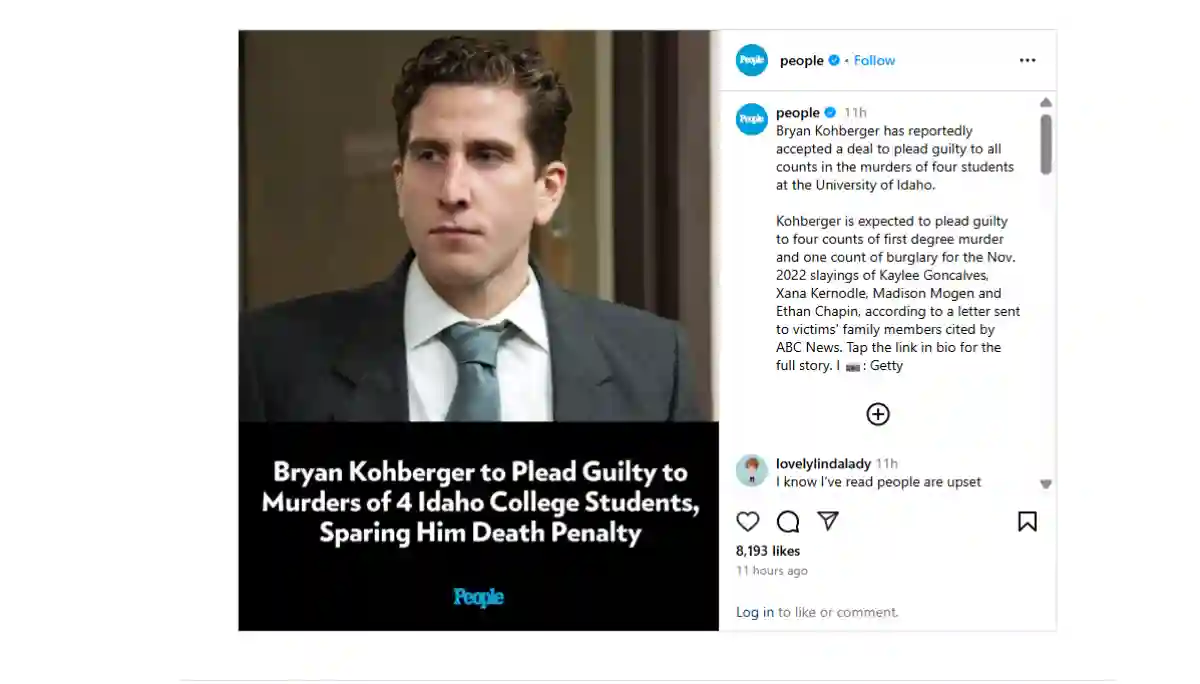
Task: Open comments via speech bubble icon
Action: 788,521
